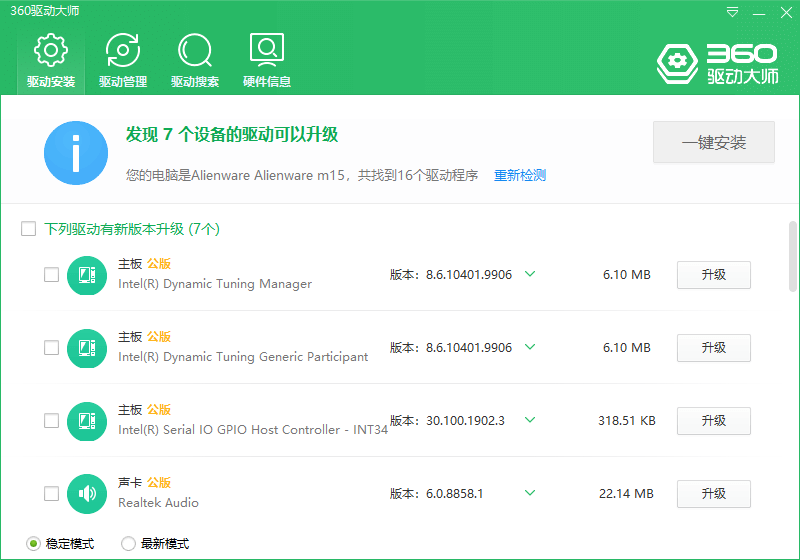Viewport: 800px width, 560px height.
Task: Expand version dropdown for Realtek Audio
Action: [530, 493]
